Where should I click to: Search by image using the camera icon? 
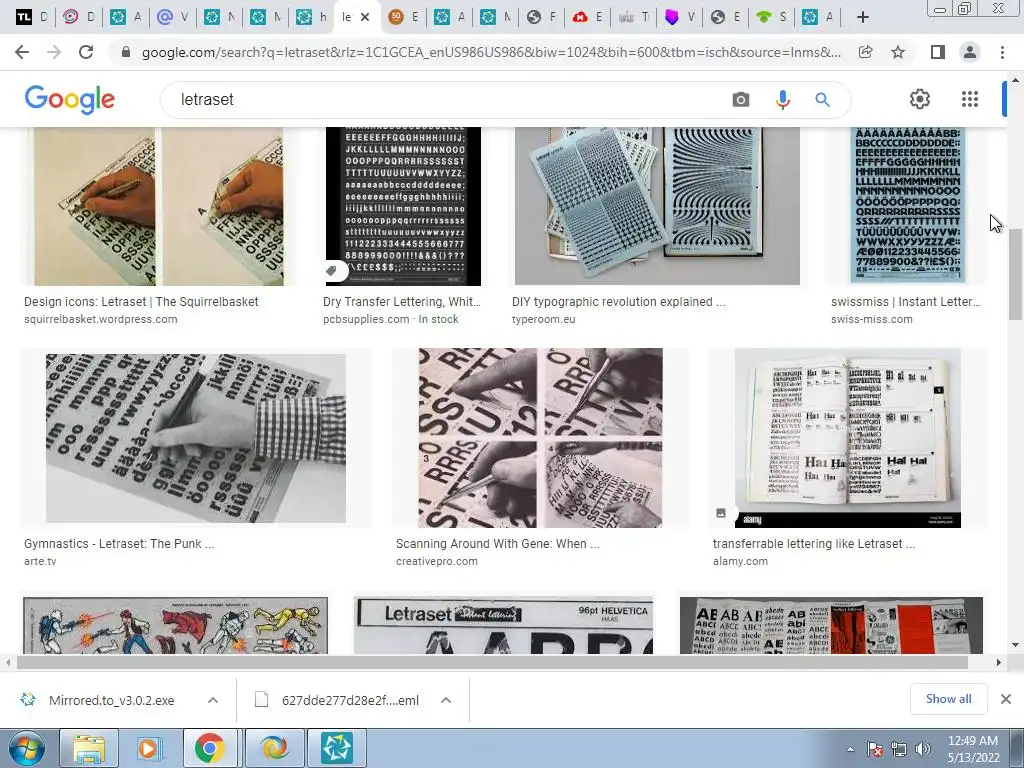(x=741, y=99)
